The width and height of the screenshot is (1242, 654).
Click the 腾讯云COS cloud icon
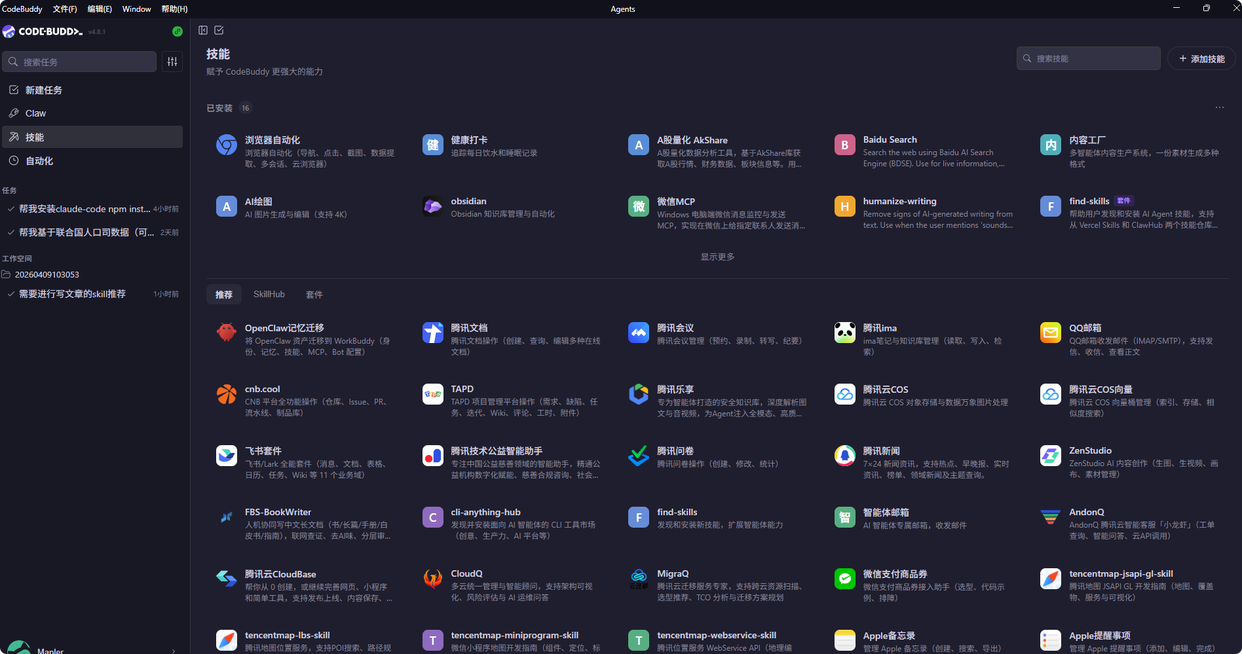pyautogui.click(x=845, y=394)
